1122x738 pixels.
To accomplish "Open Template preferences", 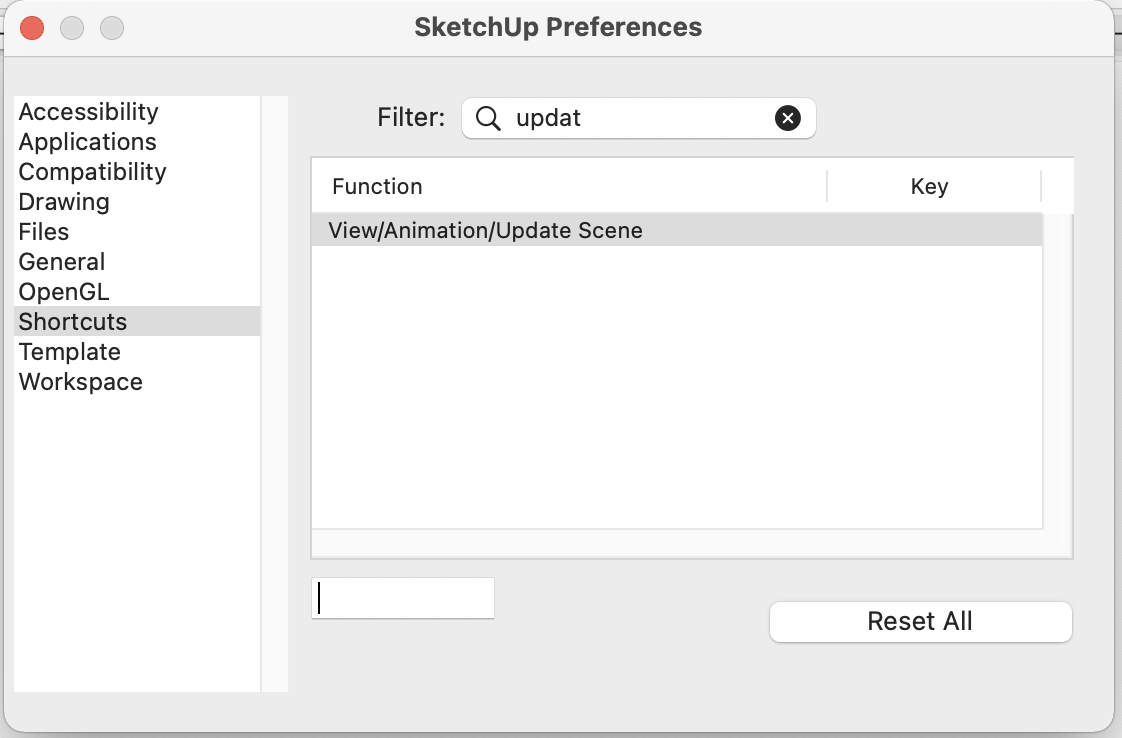I will (x=69, y=352).
